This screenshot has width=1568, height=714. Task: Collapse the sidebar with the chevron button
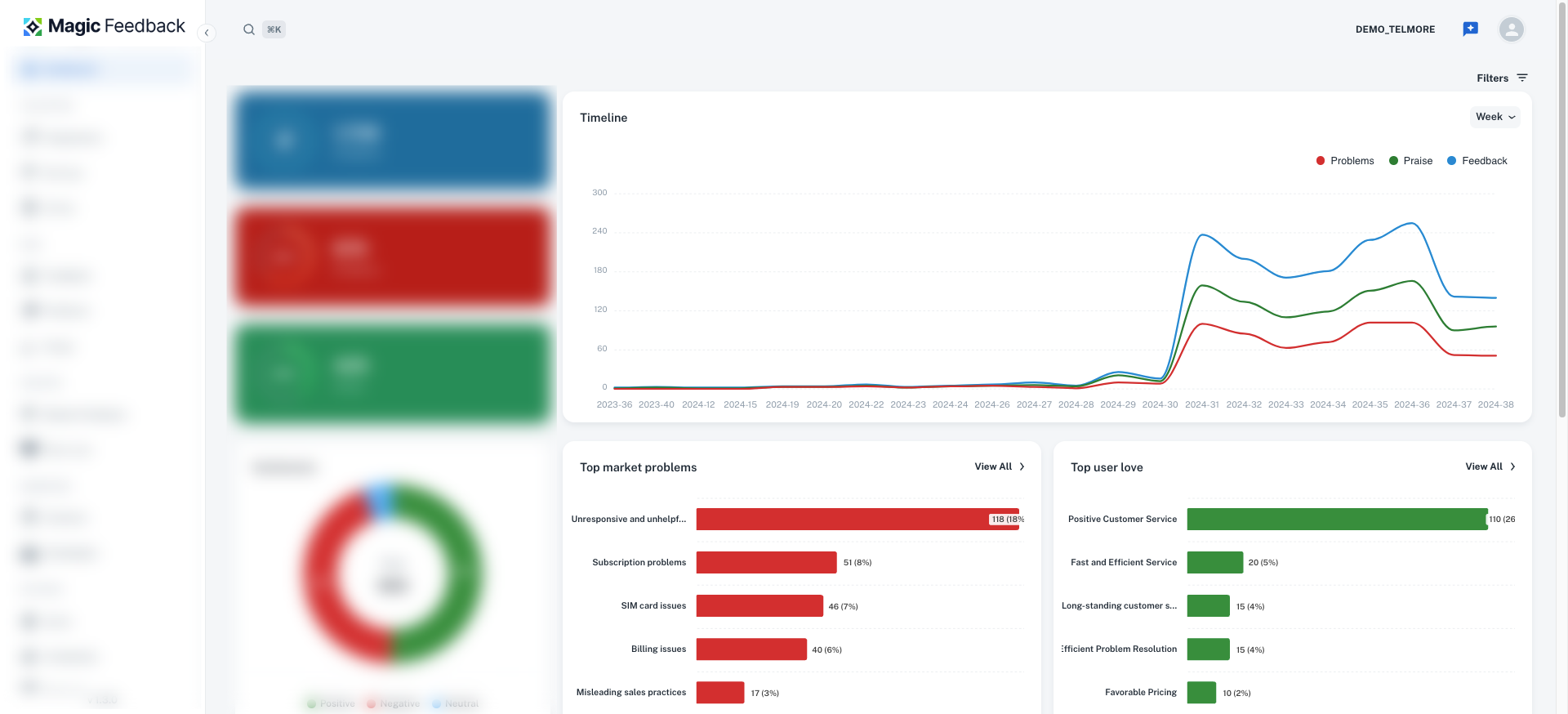click(x=207, y=33)
